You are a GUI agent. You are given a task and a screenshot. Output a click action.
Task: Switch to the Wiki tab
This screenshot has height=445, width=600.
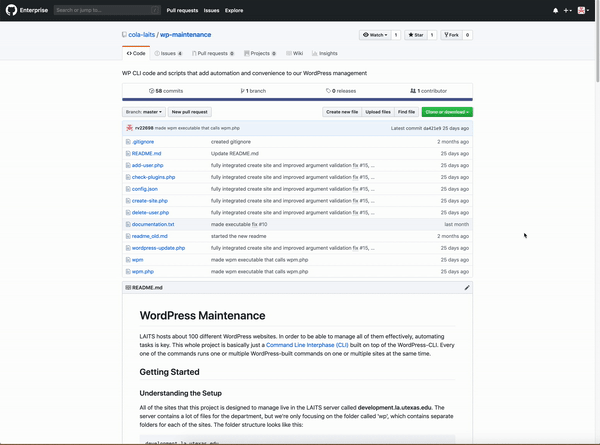tap(294, 53)
